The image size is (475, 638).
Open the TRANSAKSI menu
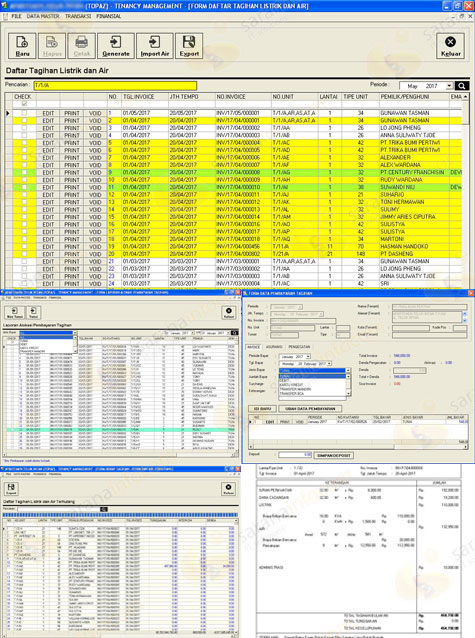(x=78, y=16)
